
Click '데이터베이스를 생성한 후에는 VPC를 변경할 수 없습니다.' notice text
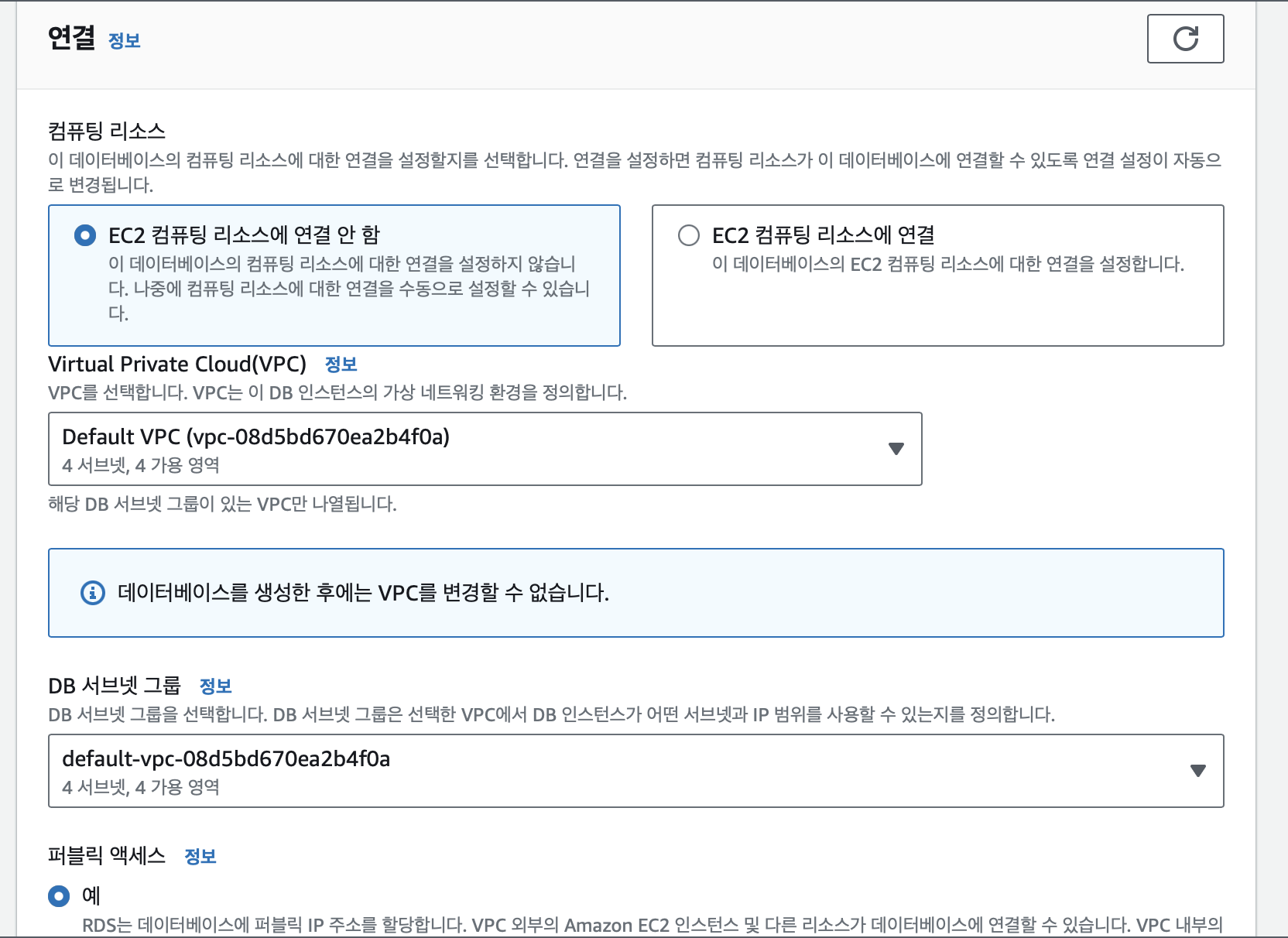363,593
